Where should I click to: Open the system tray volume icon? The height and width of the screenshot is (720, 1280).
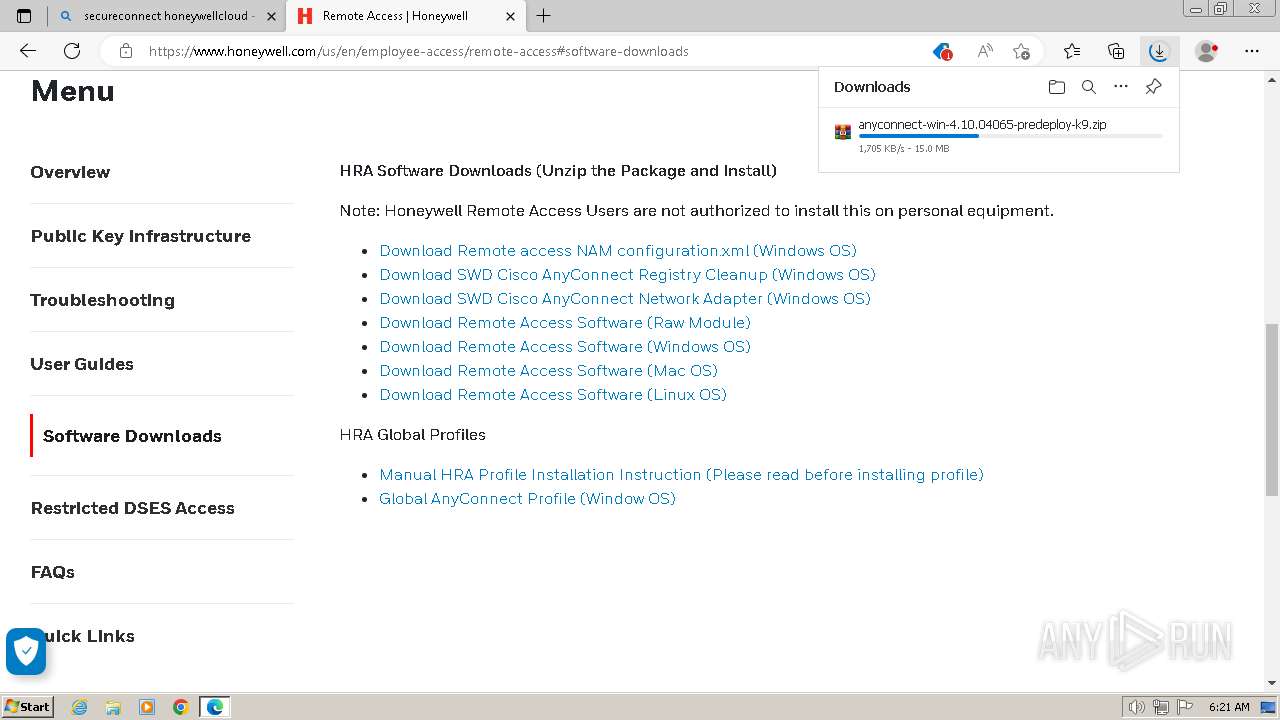click(x=1137, y=707)
